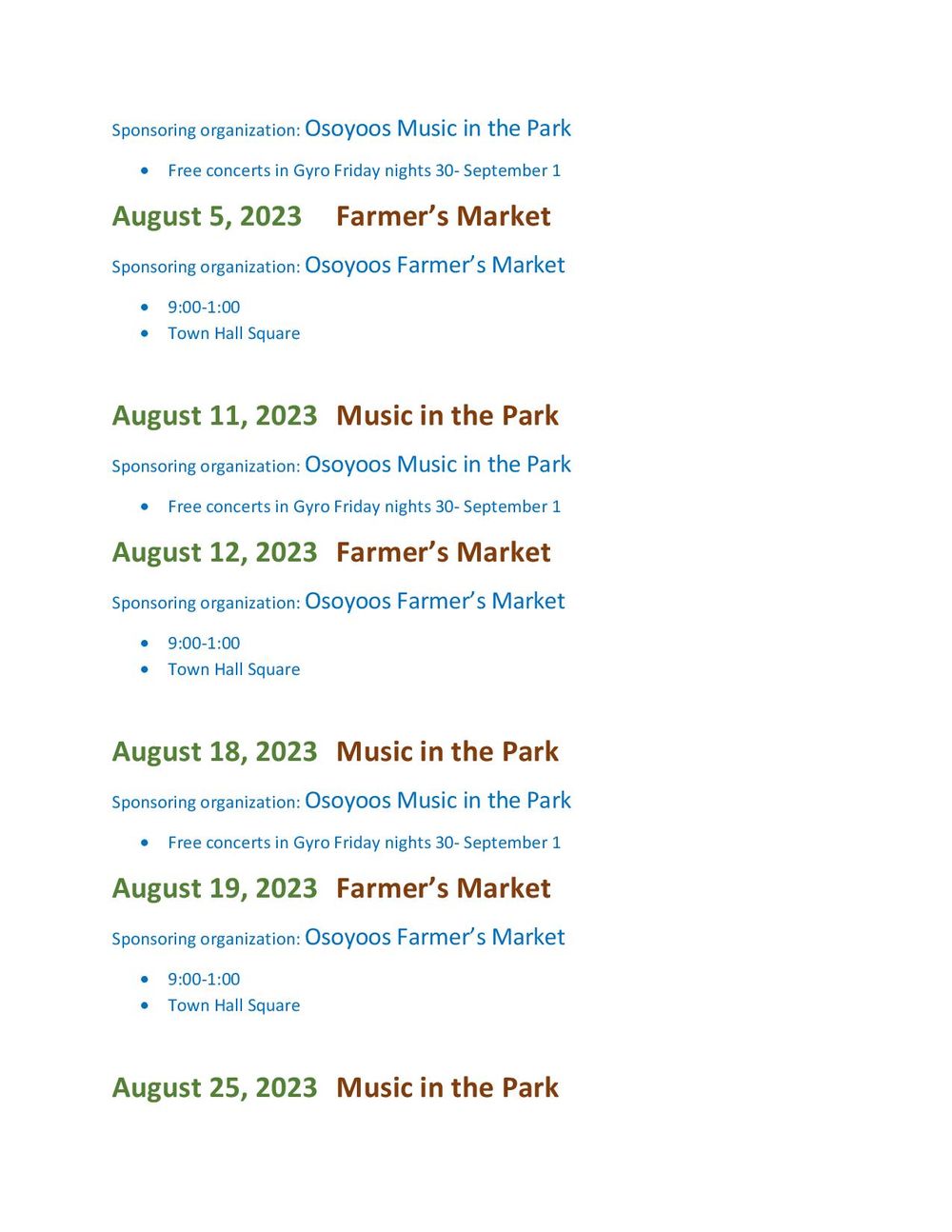Select the August 18, 2023 date heading

(214, 752)
